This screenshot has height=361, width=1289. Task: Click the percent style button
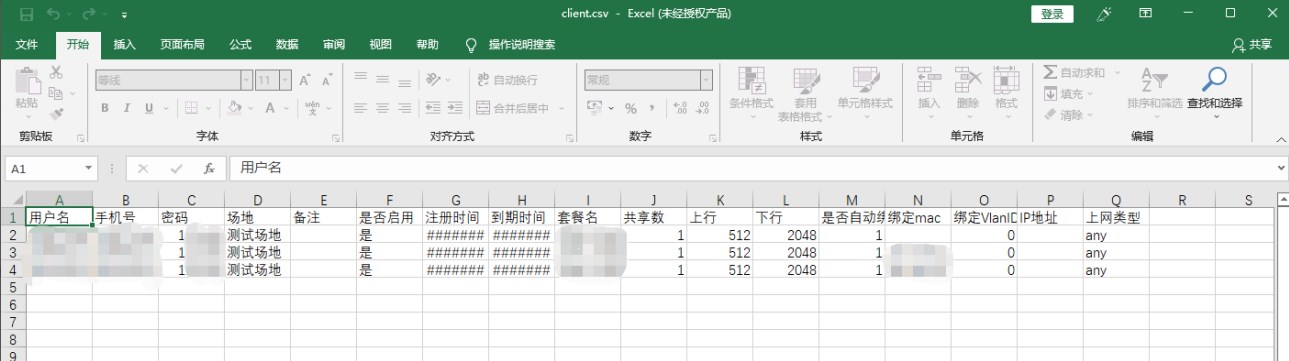pyautogui.click(x=630, y=108)
